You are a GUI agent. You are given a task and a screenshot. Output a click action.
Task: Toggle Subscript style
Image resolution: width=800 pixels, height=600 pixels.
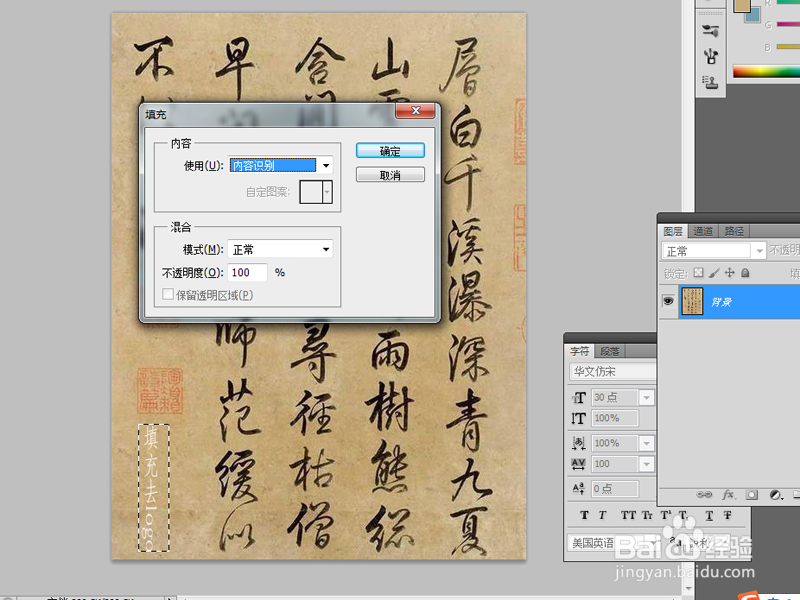(684, 515)
